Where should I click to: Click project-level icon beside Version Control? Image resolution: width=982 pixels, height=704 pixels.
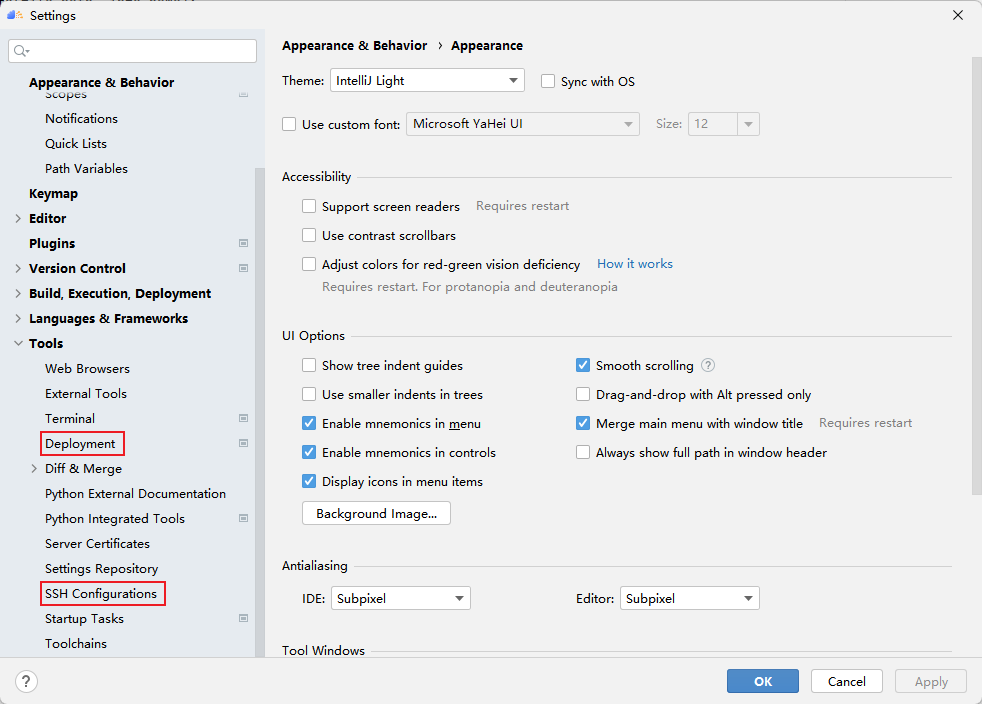[243, 268]
